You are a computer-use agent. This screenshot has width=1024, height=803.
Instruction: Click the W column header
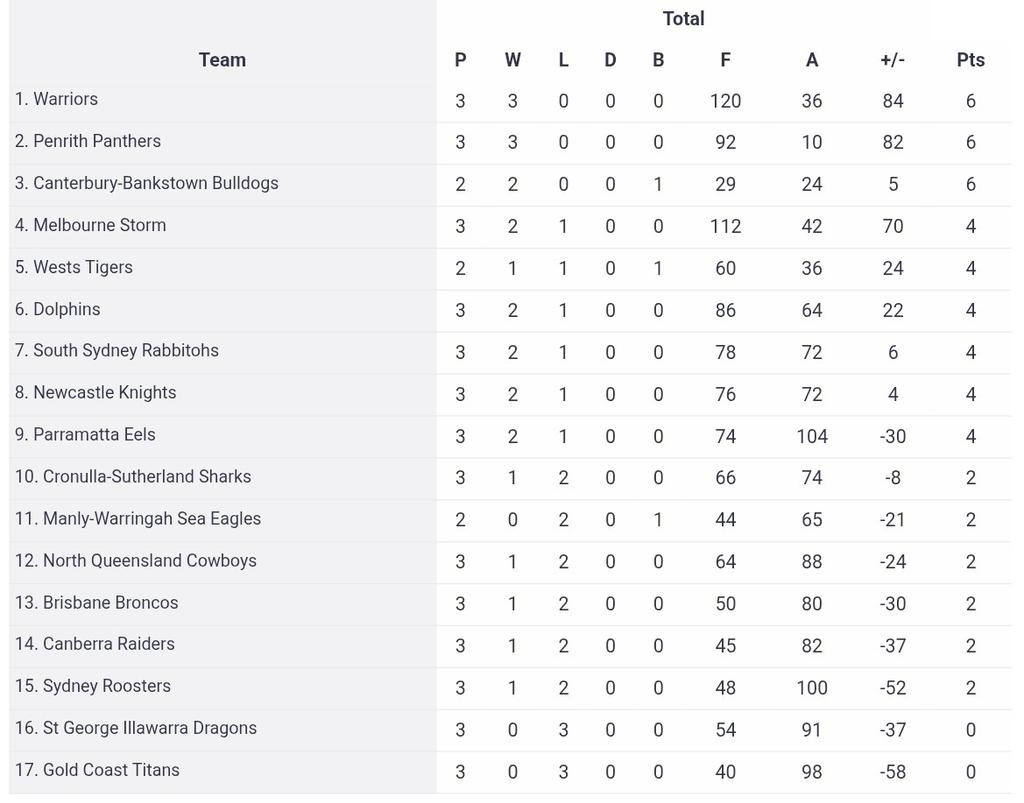[512, 60]
